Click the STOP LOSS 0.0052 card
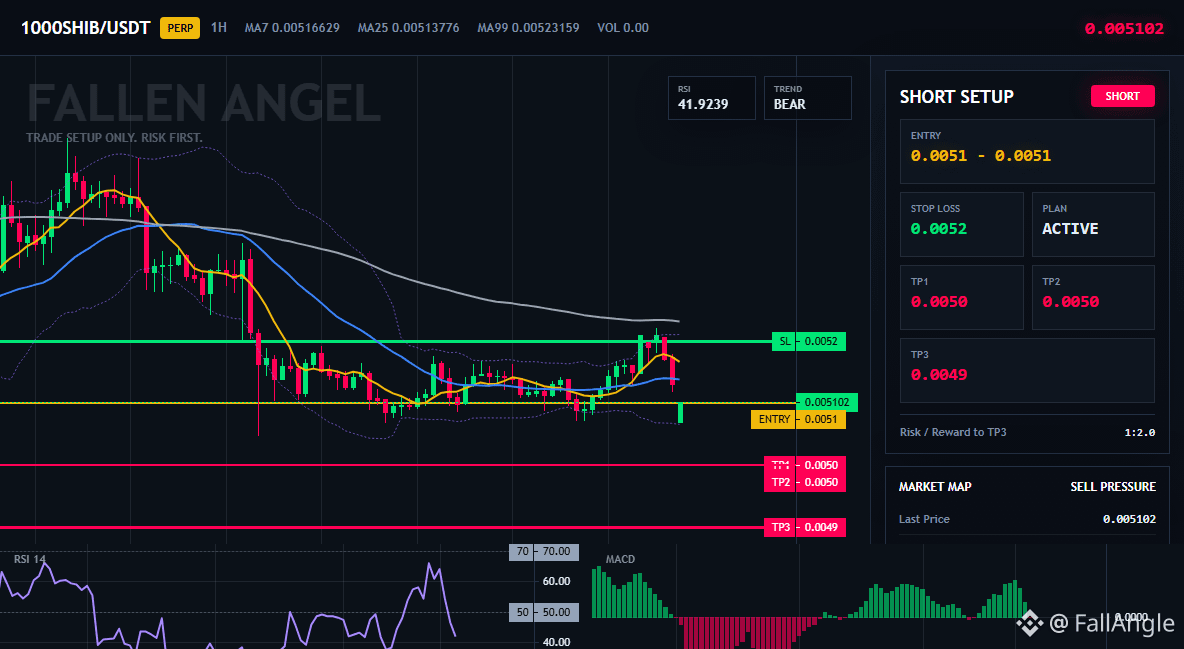 point(961,224)
